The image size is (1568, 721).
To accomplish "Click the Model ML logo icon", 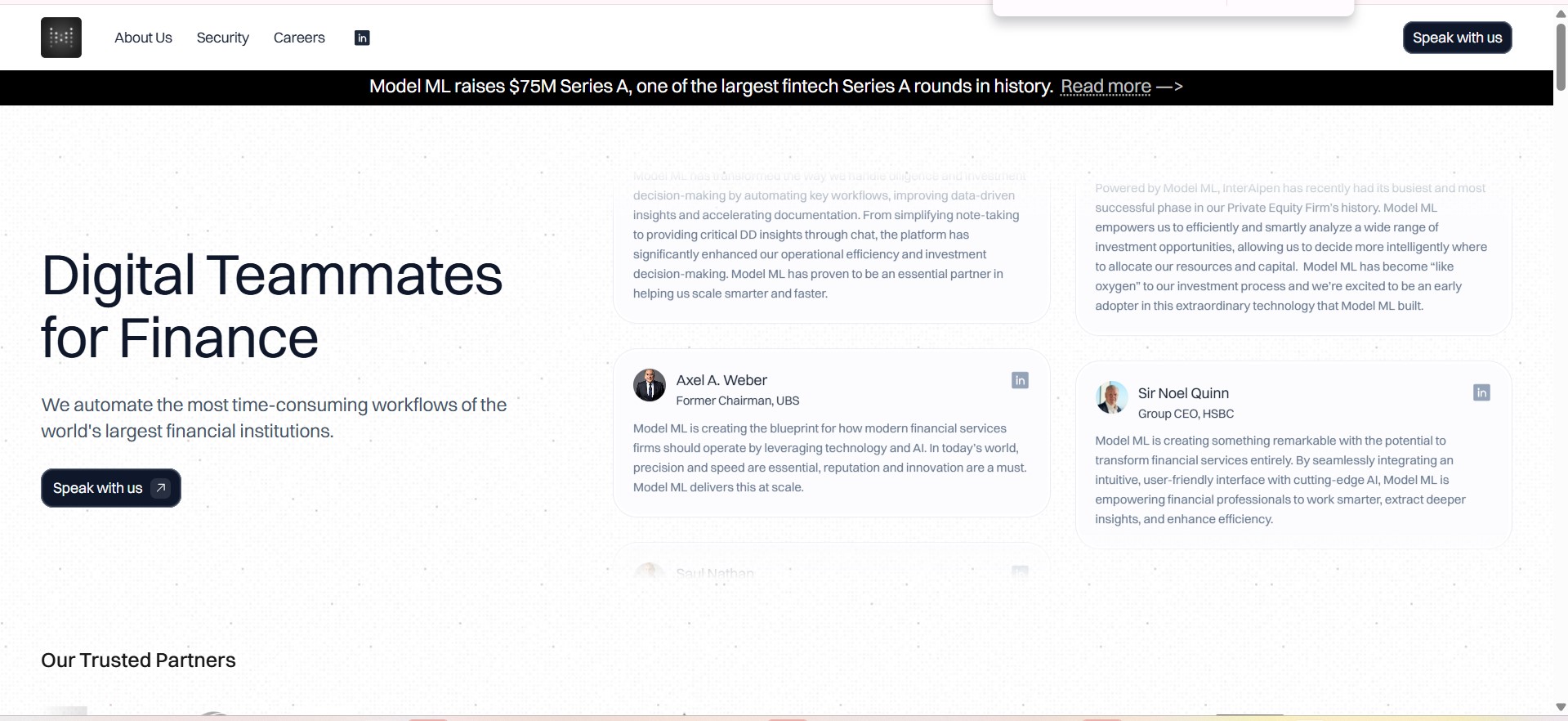I will pyautogui.click(x=61, y=38).
